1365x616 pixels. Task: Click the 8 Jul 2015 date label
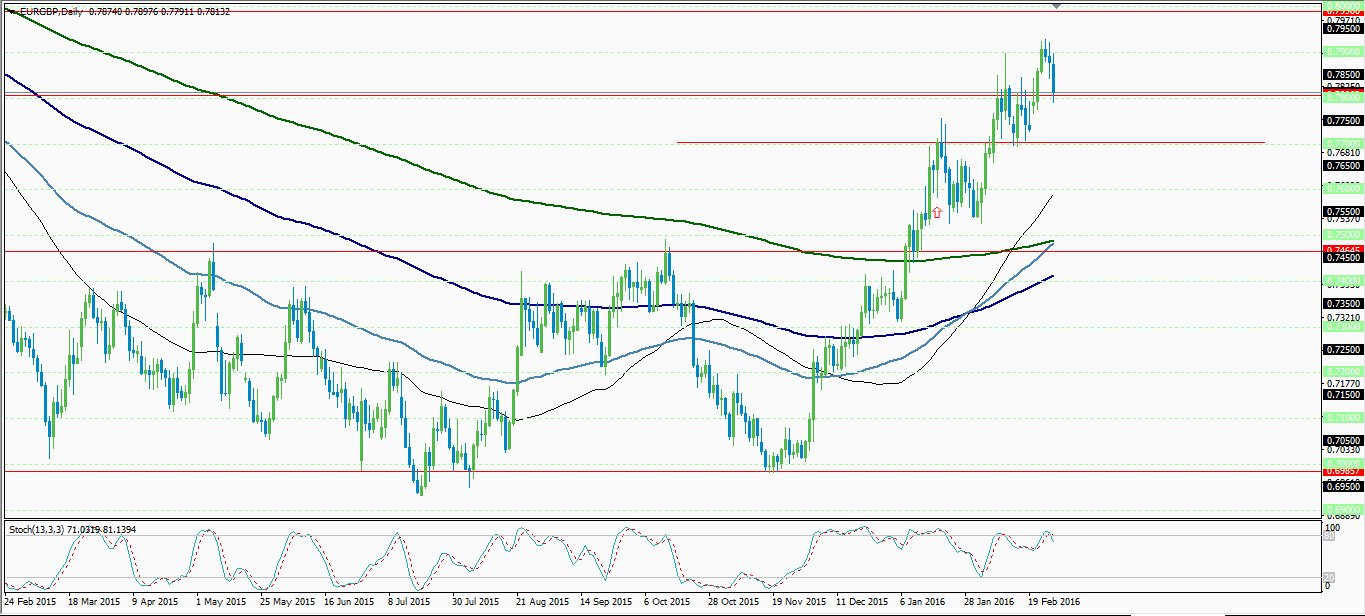(x=410, y=603)
